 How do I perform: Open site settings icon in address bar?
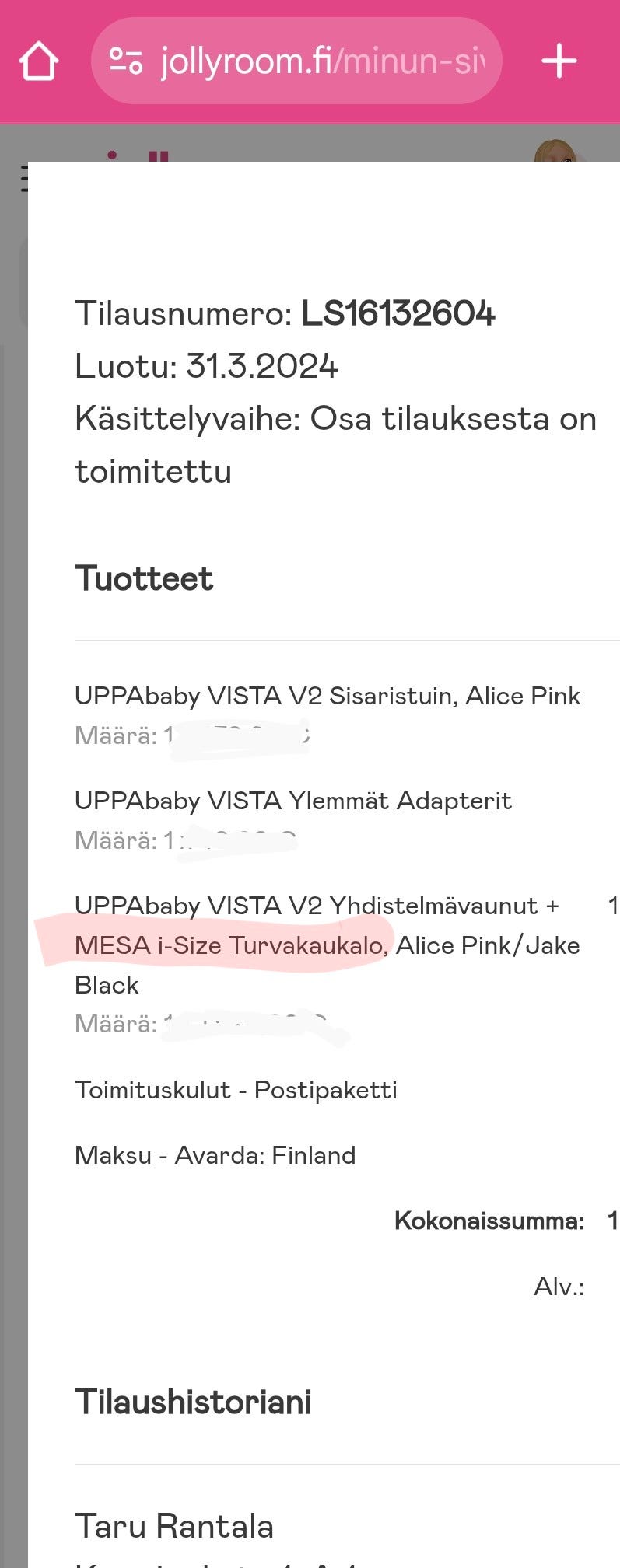tap(125, 61)
